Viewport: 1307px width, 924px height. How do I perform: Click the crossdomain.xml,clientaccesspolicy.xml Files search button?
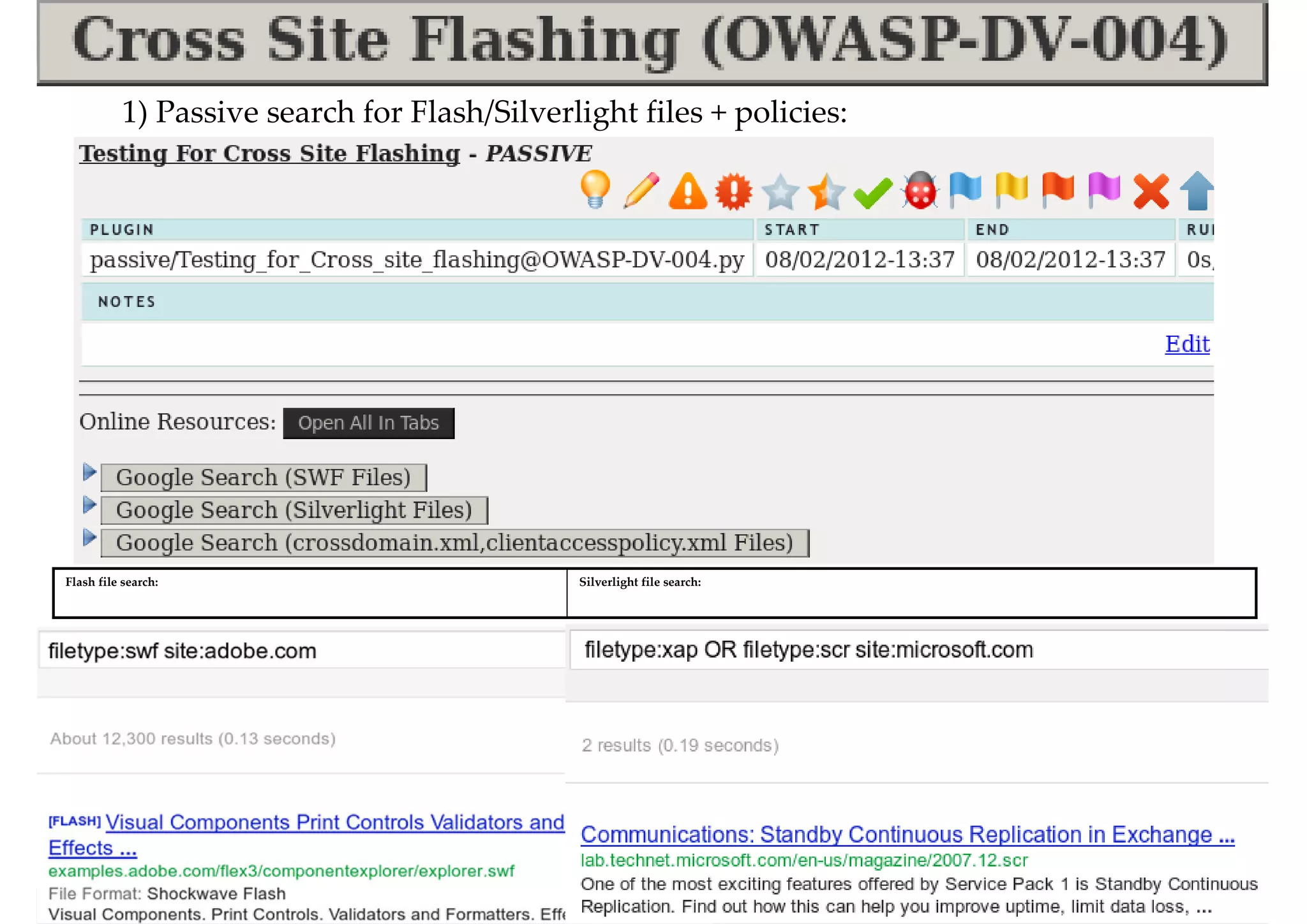(x=455, y=542)
